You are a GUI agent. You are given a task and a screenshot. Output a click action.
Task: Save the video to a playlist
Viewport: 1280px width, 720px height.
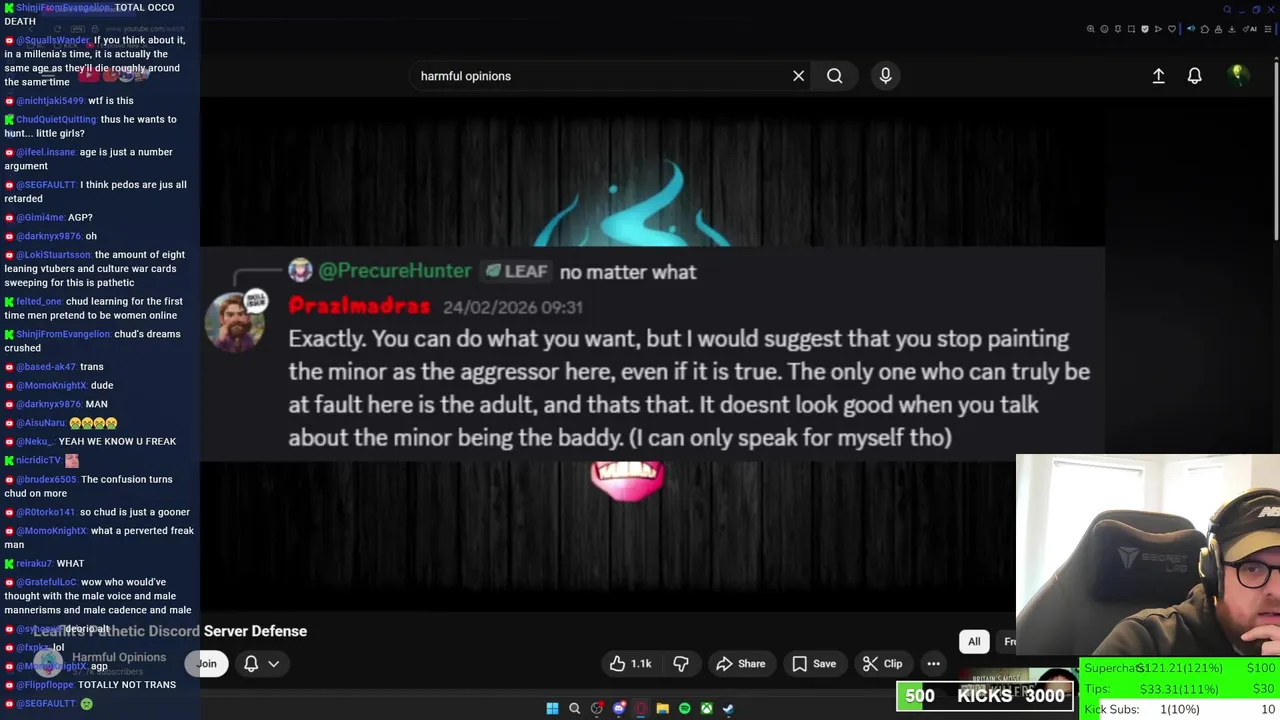(814, 664)
